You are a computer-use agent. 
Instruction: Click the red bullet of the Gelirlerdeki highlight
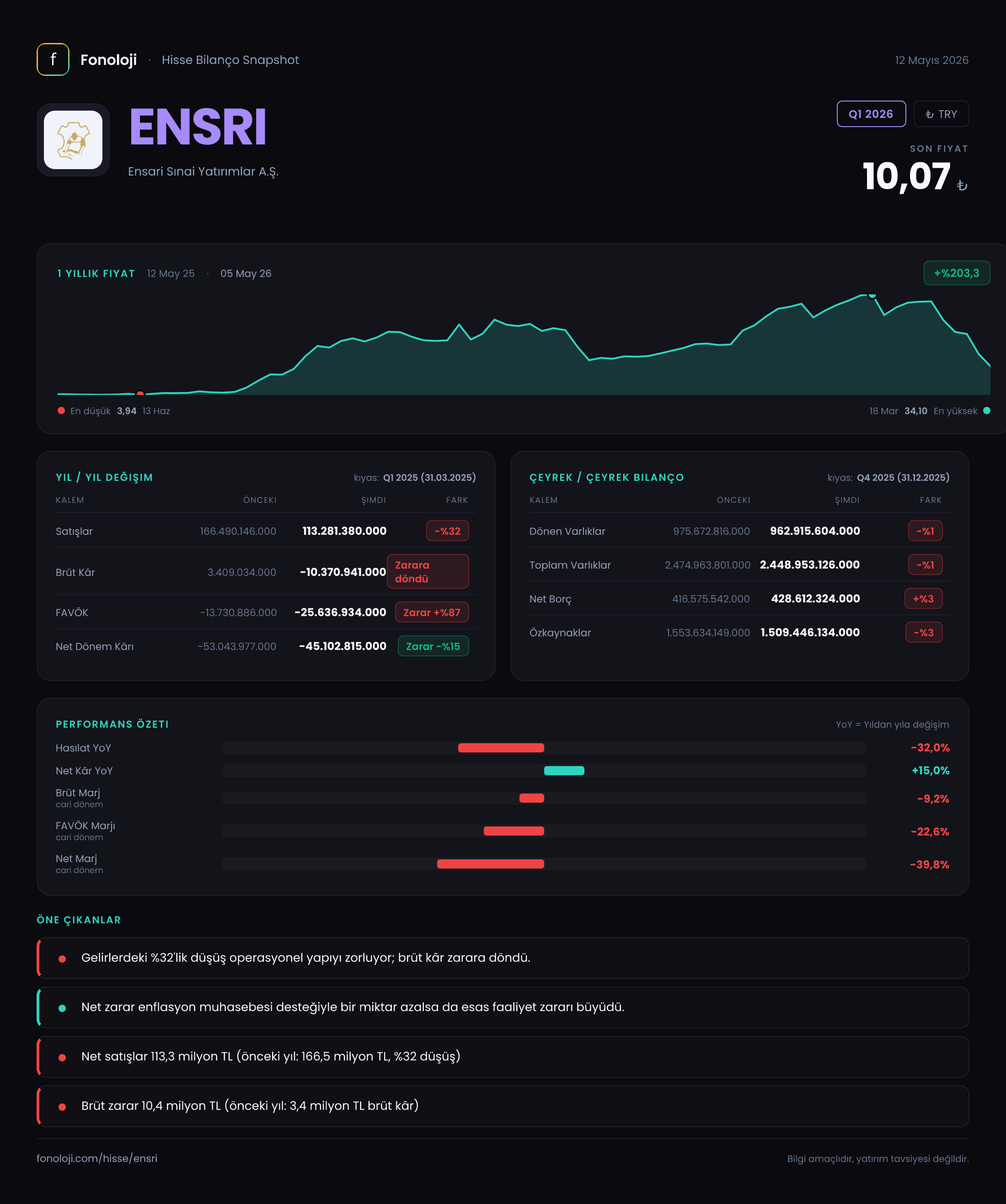click(62, 959)
